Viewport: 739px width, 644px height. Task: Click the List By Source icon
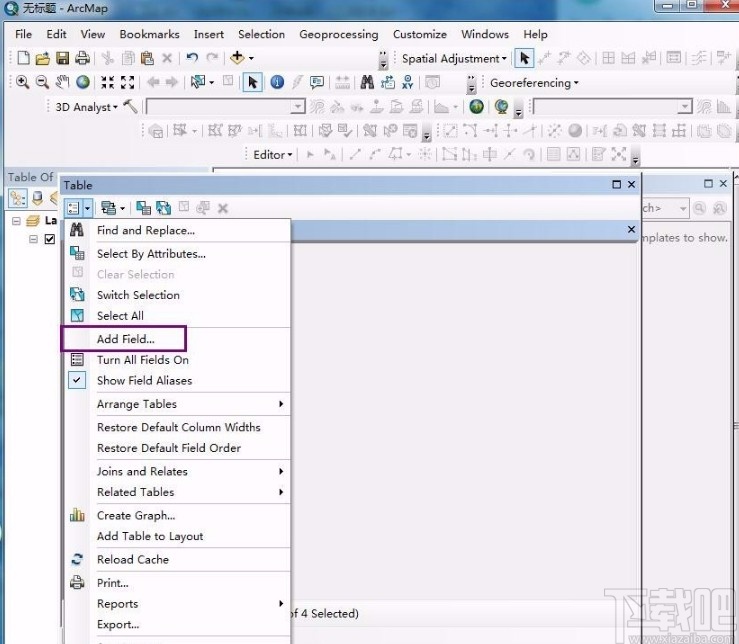coord(38,198)
